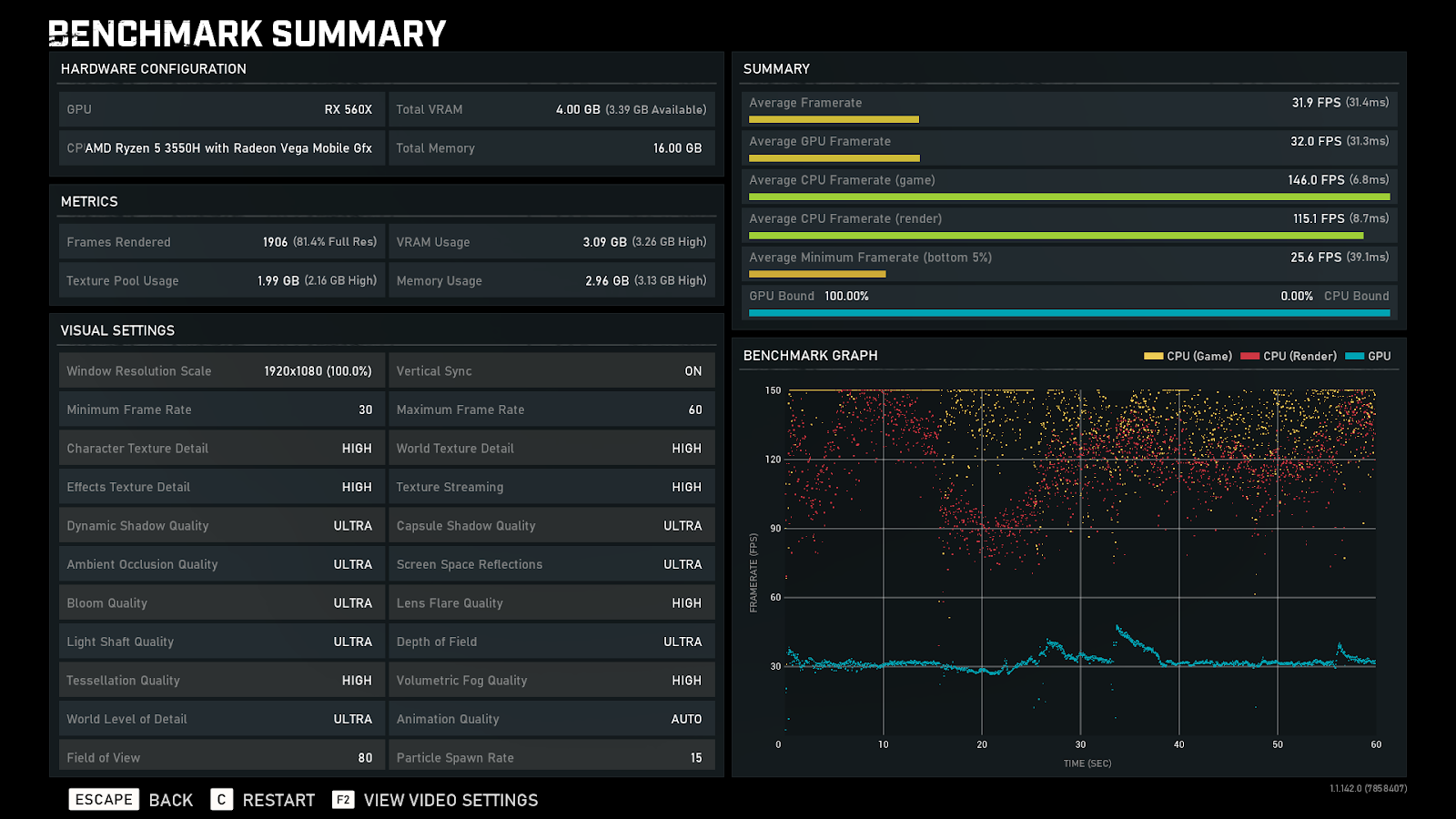This screenshot has width=1456, height=819.
Task: Click the Animation Quality value "AUTO"
Action: tap(687, 720)
